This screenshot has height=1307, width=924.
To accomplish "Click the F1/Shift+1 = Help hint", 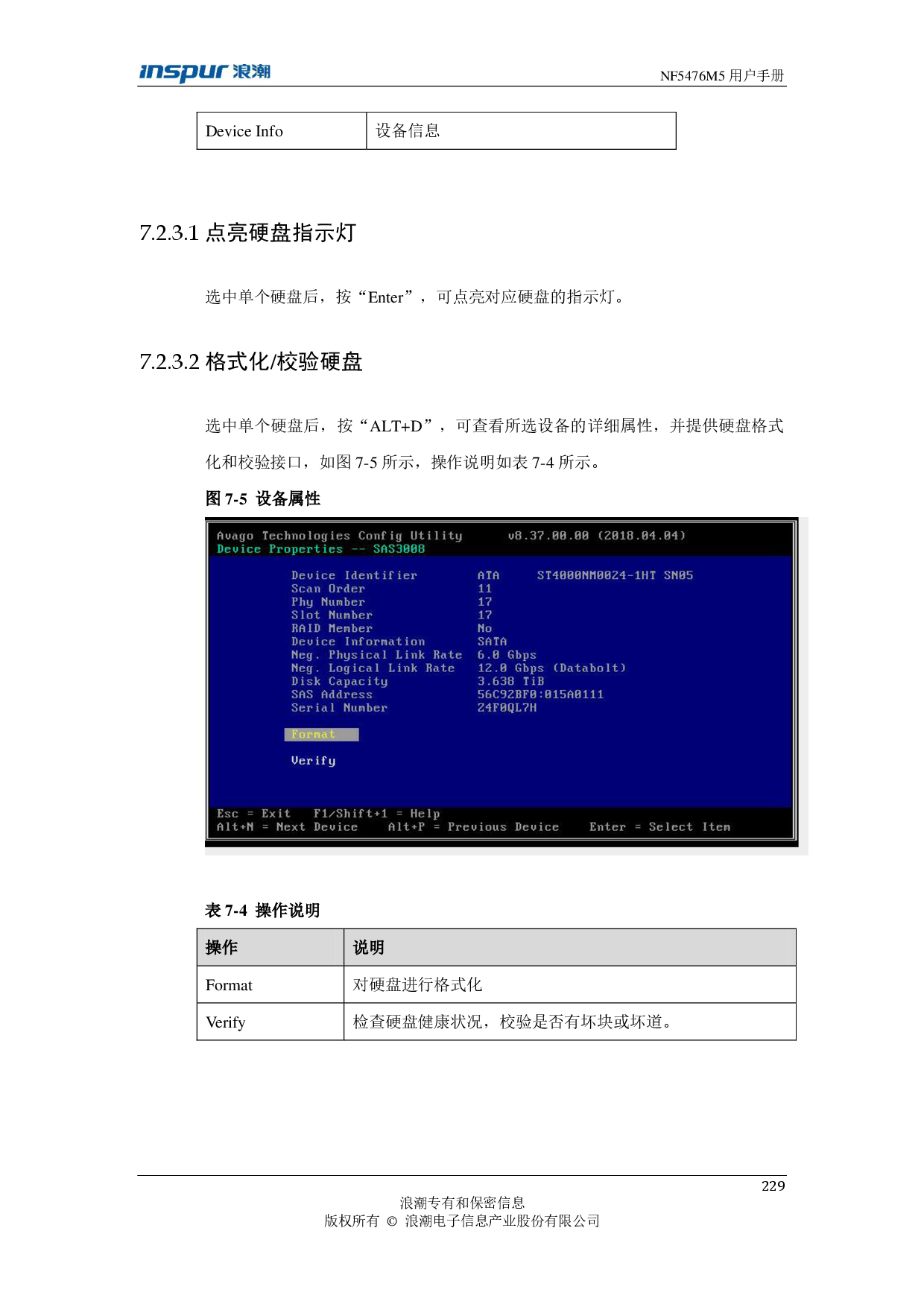I will [x=376, y=814].
